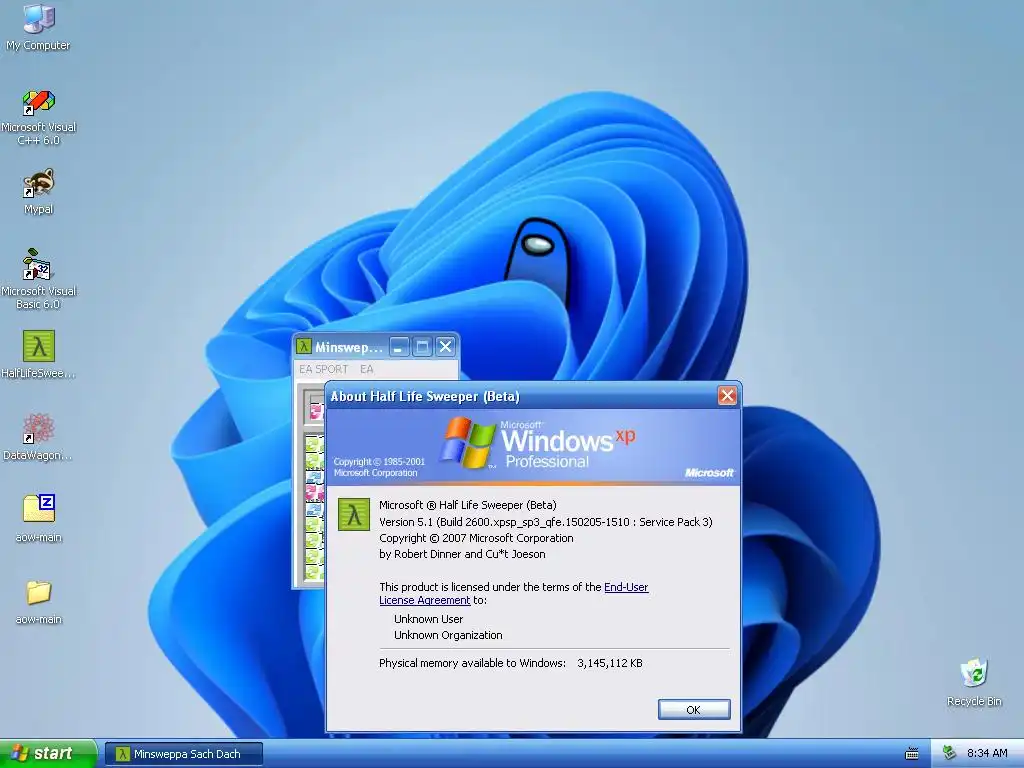Click the lambda icon in Minsweppa title bar
The height and width of the screenshot is (768, 1024).
tap(304, 346)
